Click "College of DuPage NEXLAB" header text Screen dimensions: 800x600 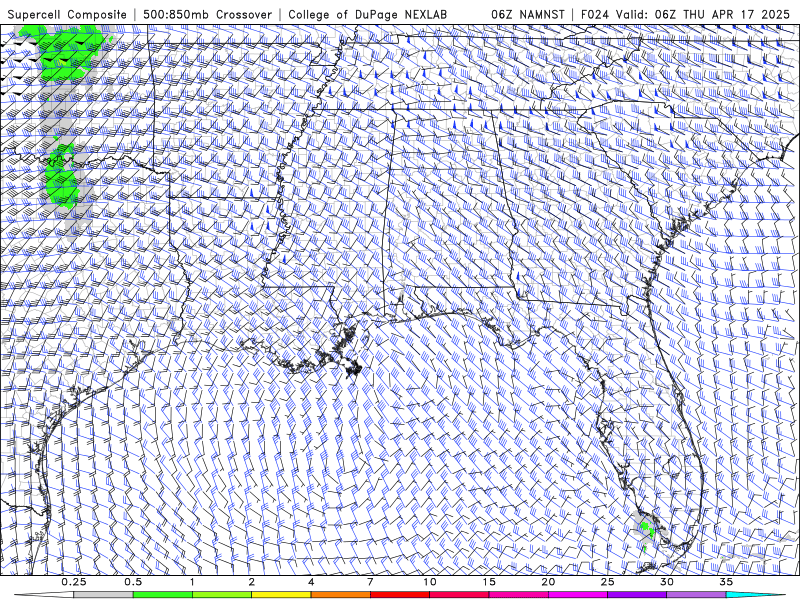click(367, 14)
